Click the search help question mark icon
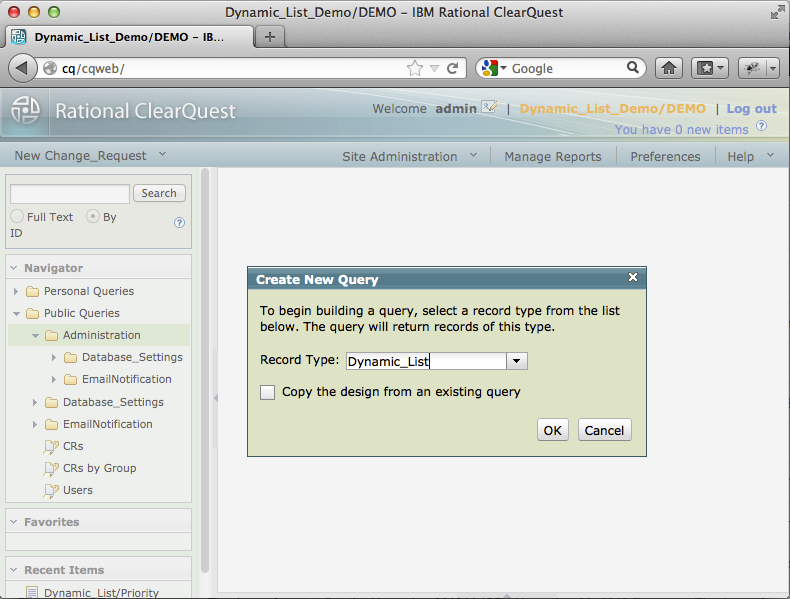The image size is (790, 599). coord(179,223)
